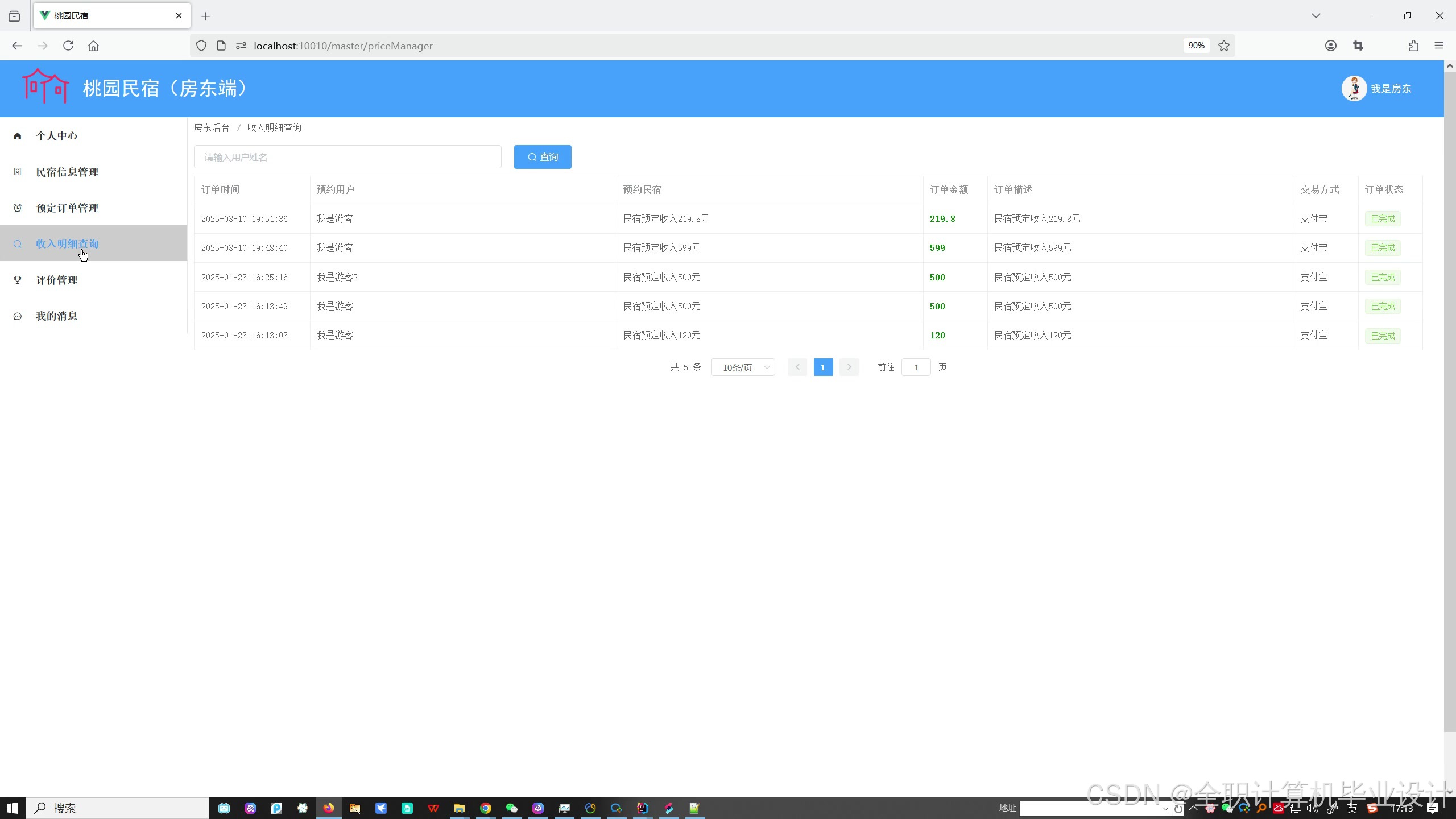Bookmark the page with the star icon

(1224, 45)
